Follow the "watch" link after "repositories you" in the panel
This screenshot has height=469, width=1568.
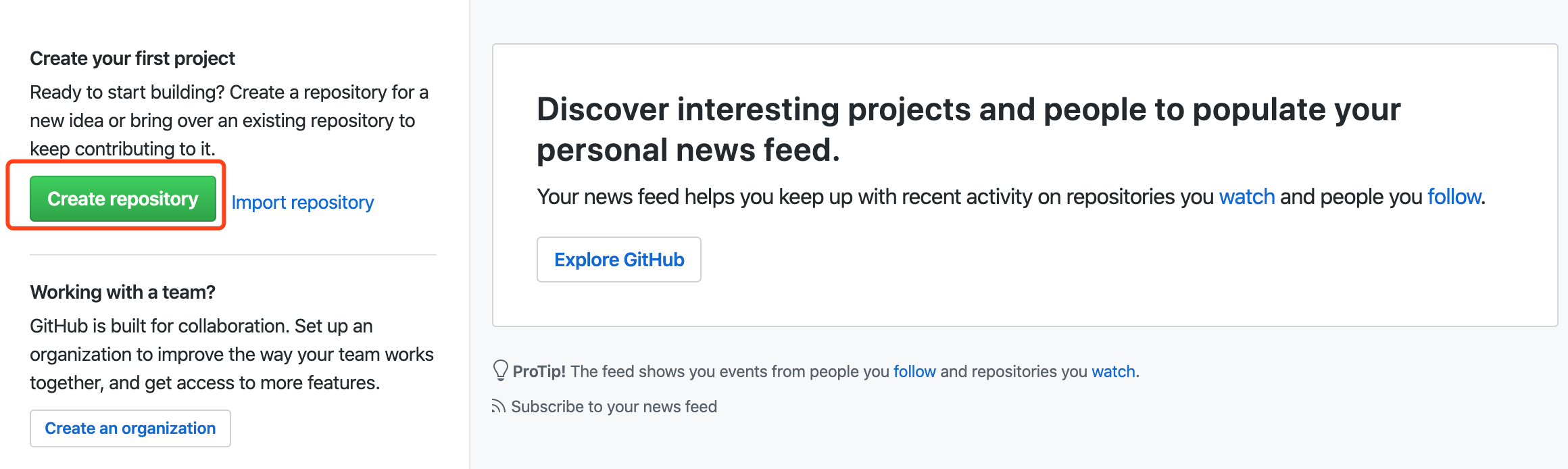[x=1246, y=197]
